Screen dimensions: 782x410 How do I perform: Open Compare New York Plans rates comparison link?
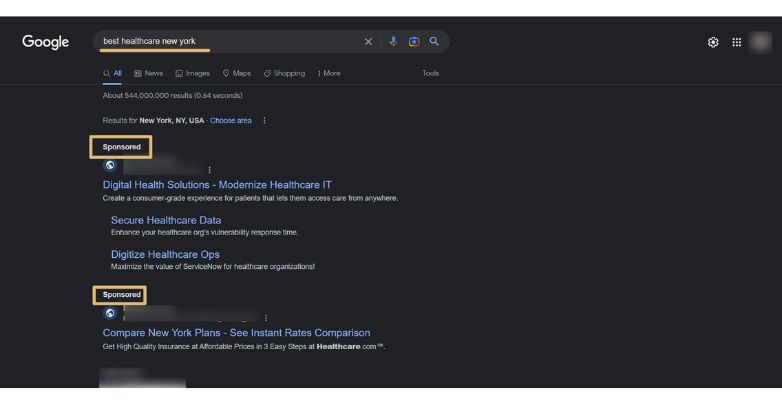pos(236,333)
